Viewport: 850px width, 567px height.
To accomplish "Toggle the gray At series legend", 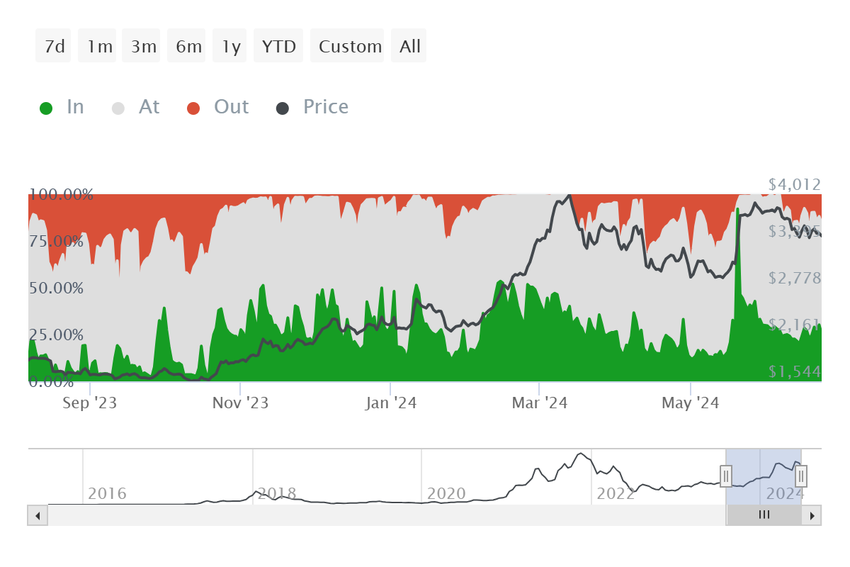I will click(136, 107).
